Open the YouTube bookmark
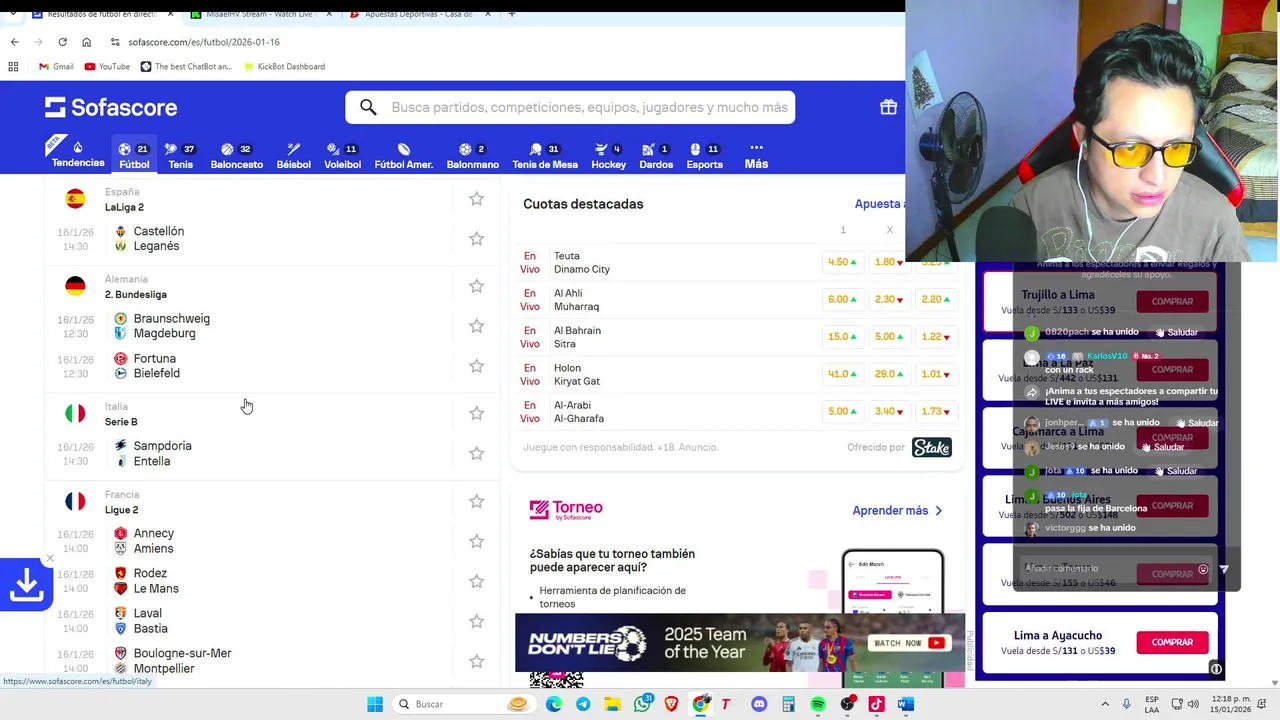This screenshot has height=720, width=1280. tap(107, 66)
